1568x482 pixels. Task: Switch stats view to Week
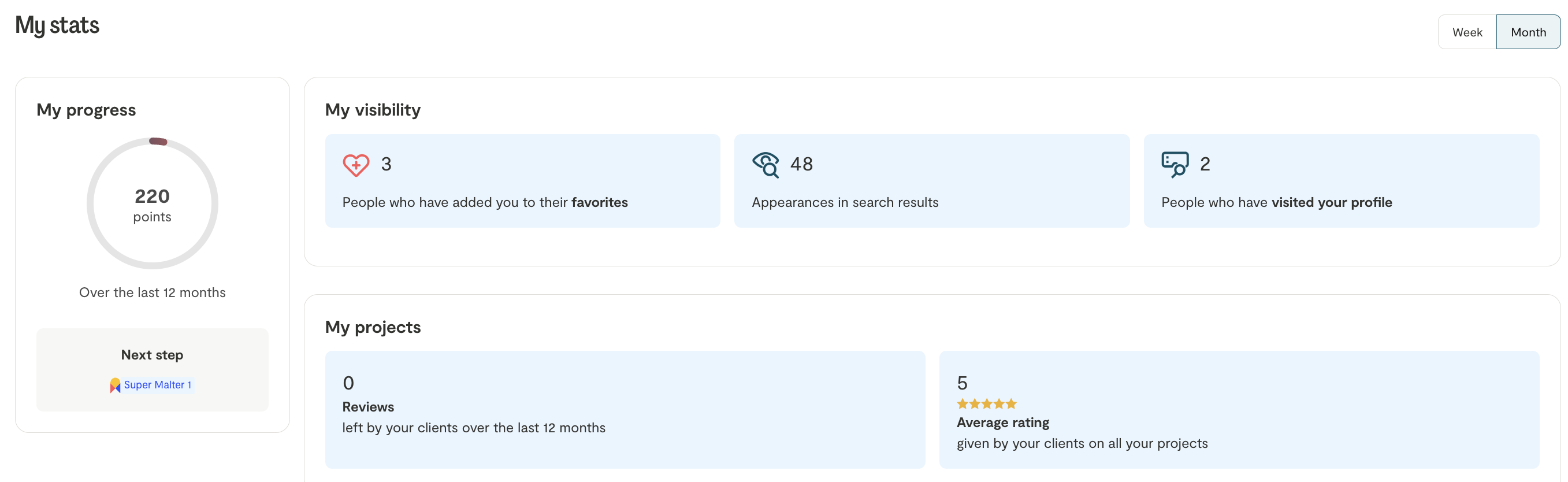[x=1466, y=32]
